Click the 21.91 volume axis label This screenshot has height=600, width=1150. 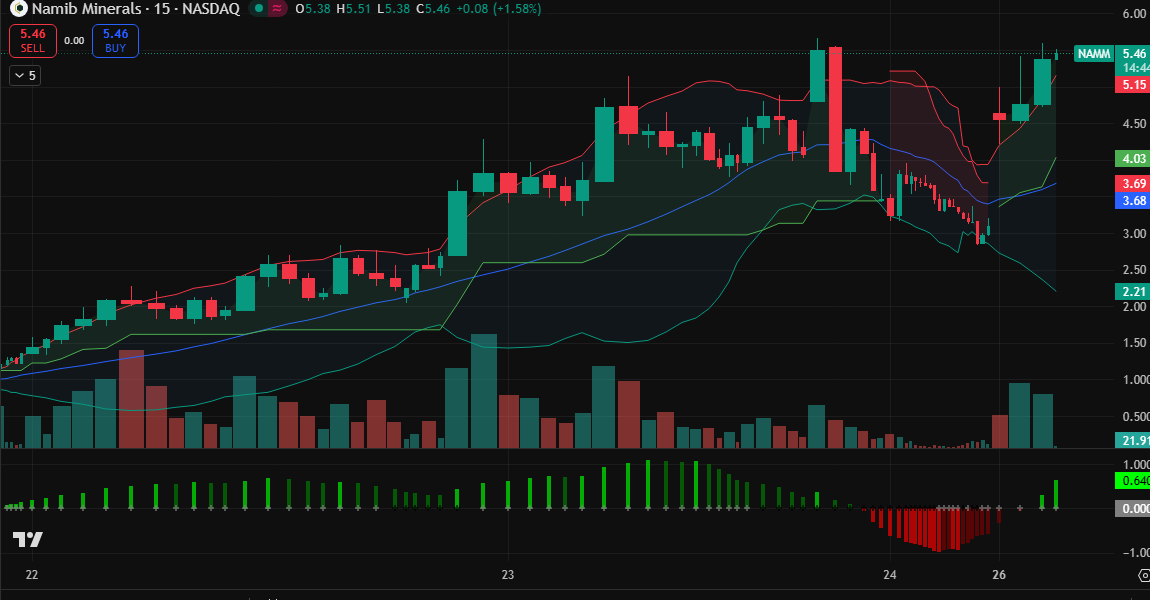[x=1133, y=440]
